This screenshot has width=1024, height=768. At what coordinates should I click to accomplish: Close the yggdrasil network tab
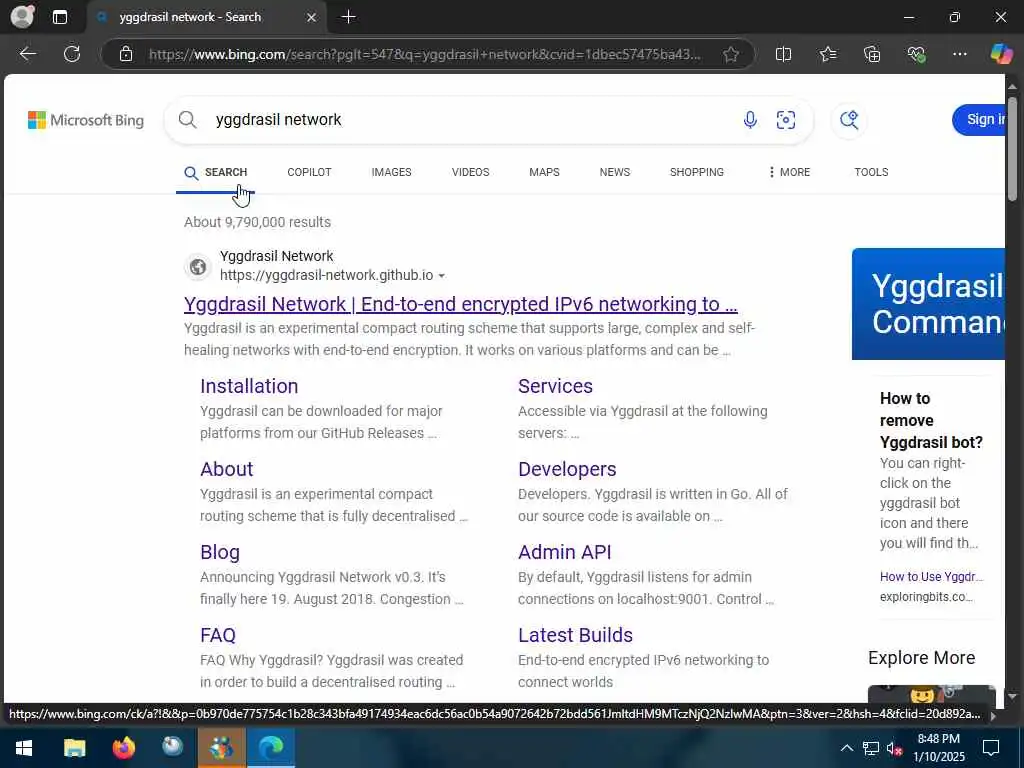pos(312,18)
